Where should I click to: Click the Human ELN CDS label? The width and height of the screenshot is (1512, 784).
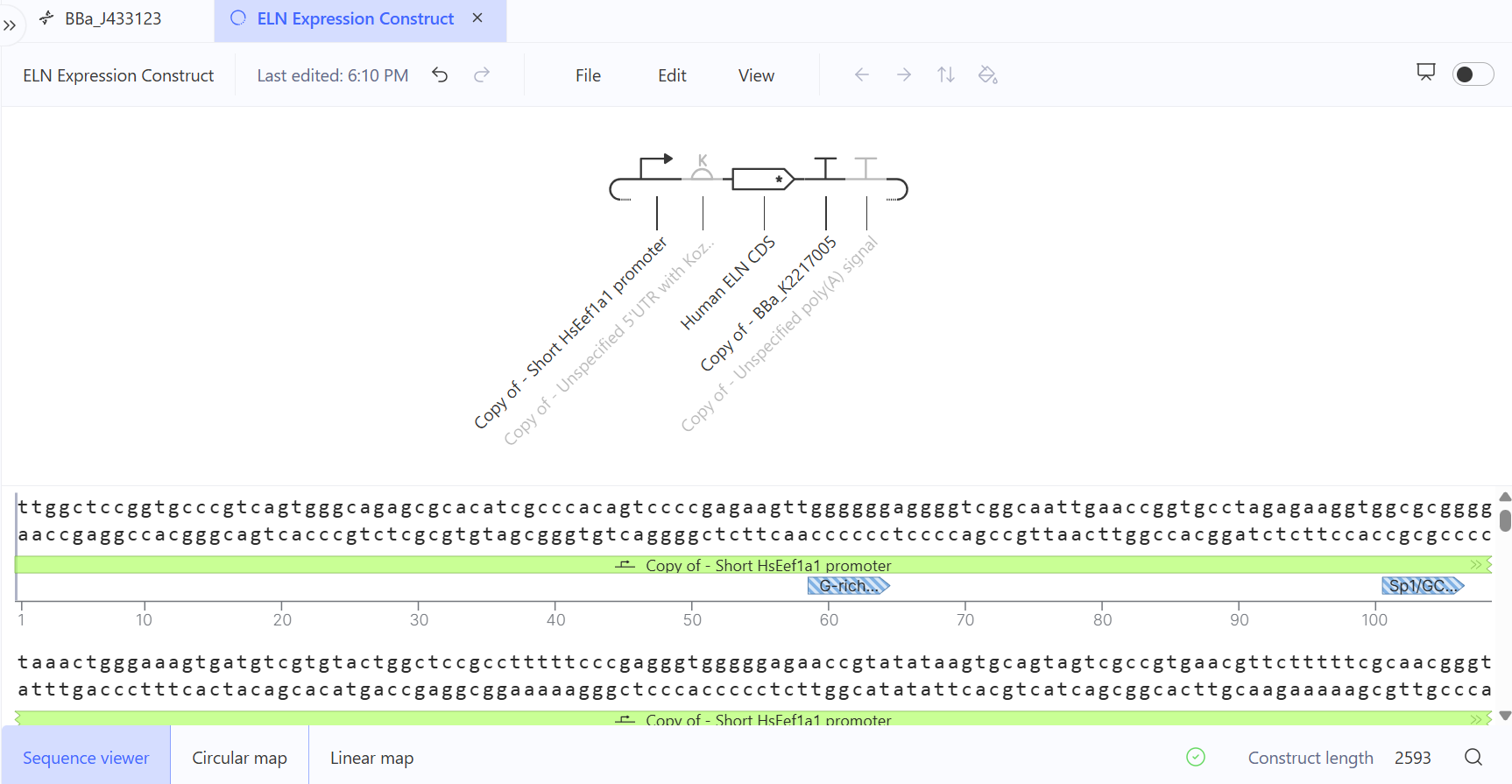[728, 283]
